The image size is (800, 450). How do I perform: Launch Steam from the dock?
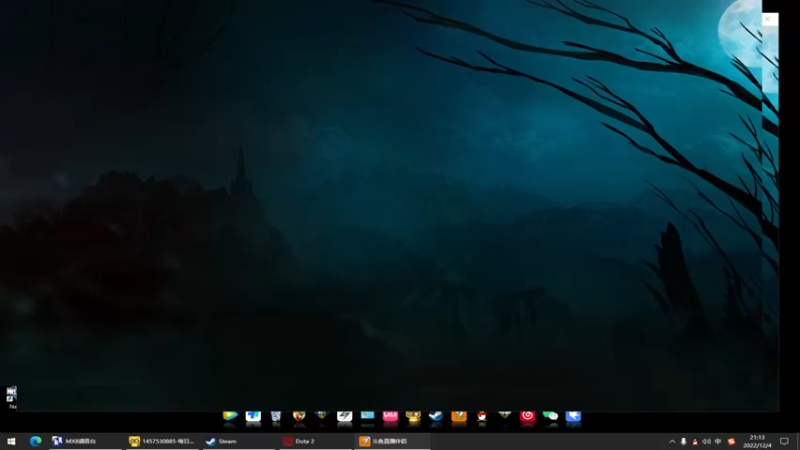[436, 416]
